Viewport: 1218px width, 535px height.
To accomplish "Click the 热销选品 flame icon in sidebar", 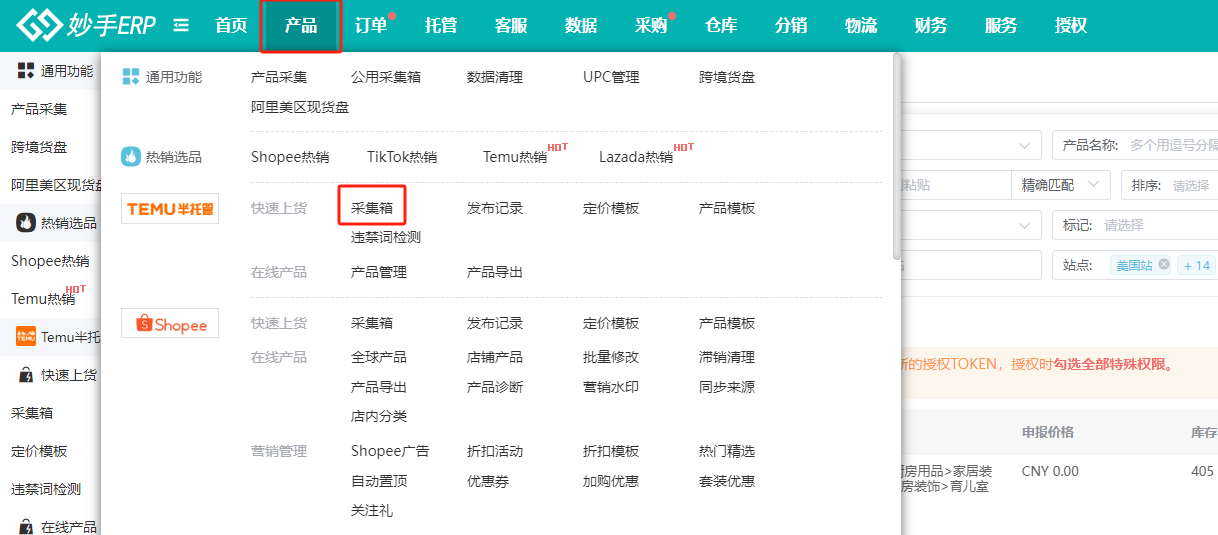I will point(26,223).
